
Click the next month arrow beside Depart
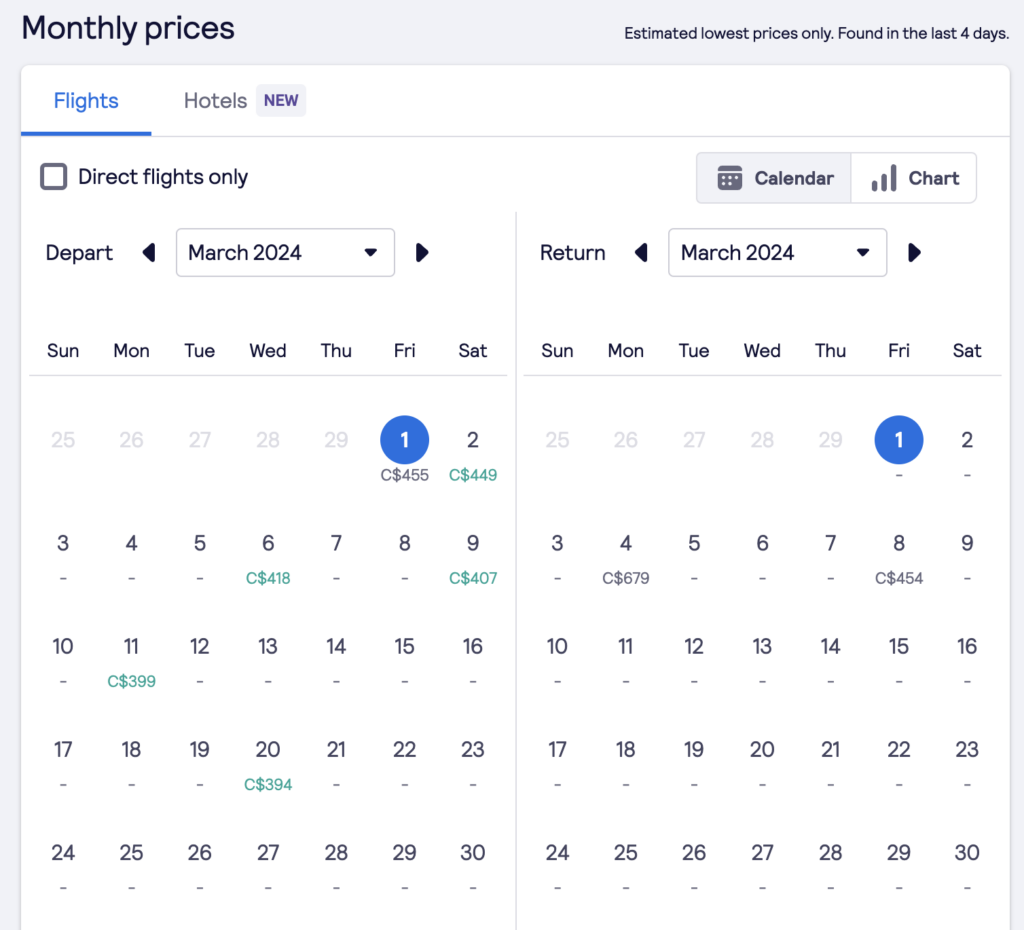click(421, 252)
